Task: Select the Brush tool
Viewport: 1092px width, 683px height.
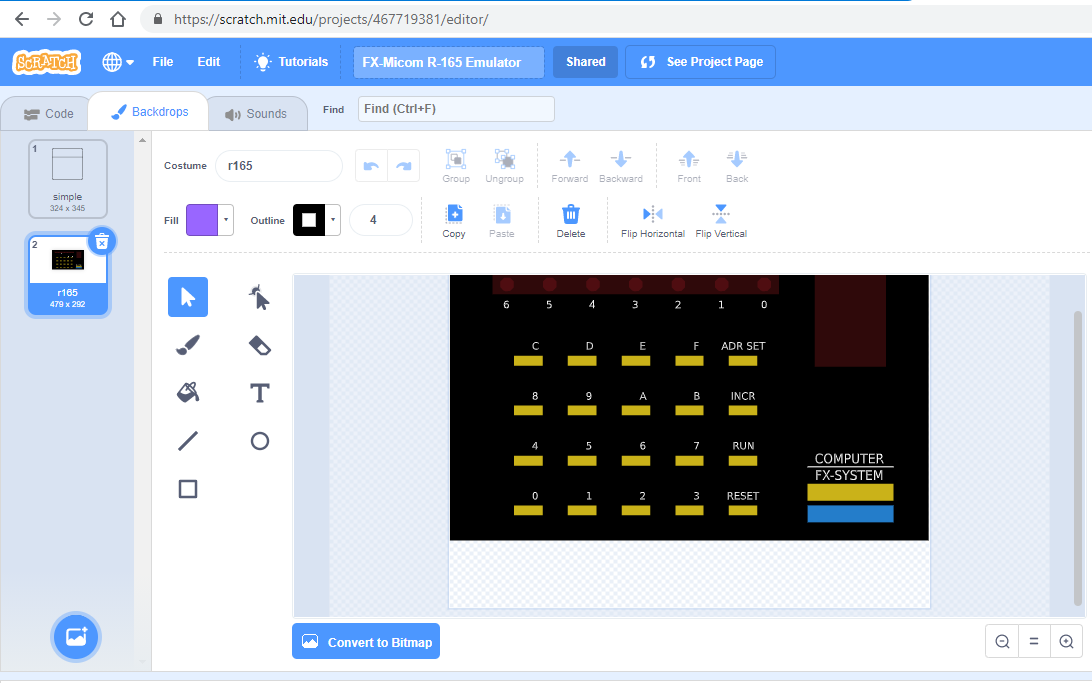Action: [187, 345]
